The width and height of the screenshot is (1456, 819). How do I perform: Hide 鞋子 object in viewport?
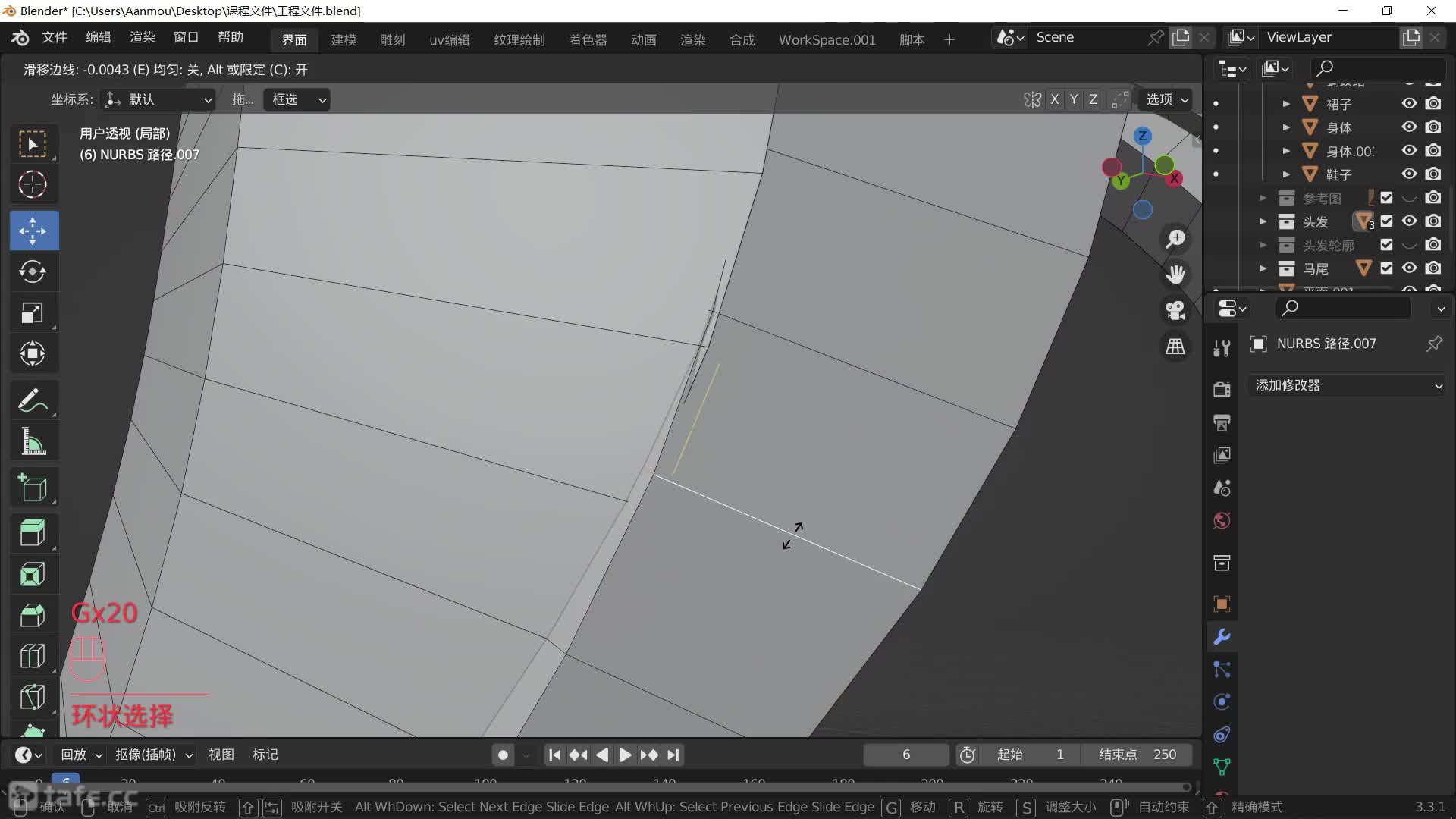pyautogui.click(x=1409, y=174)
